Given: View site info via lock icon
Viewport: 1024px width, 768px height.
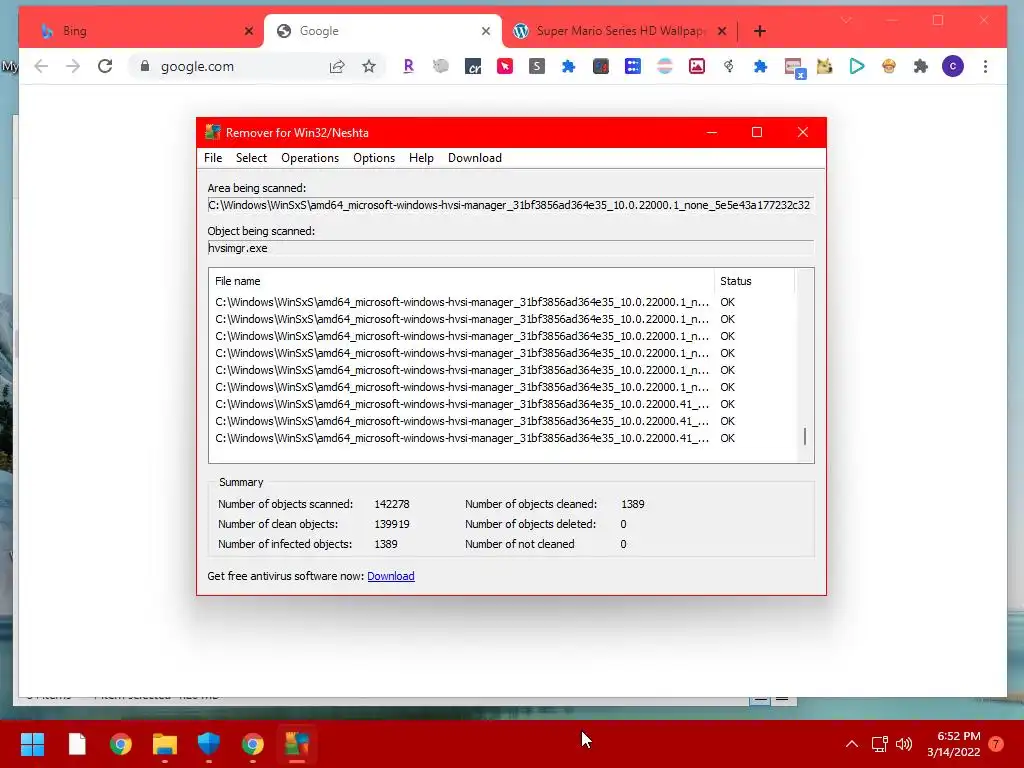Looking at the screenshot, I should click(x=145, y=66).
